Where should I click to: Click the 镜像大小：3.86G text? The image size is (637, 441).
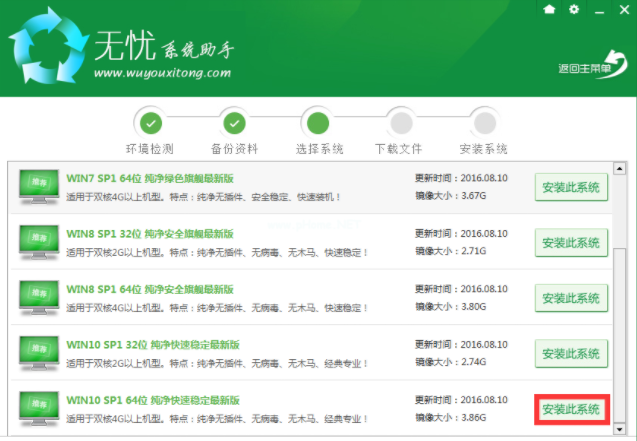click(x=451, y=417)
